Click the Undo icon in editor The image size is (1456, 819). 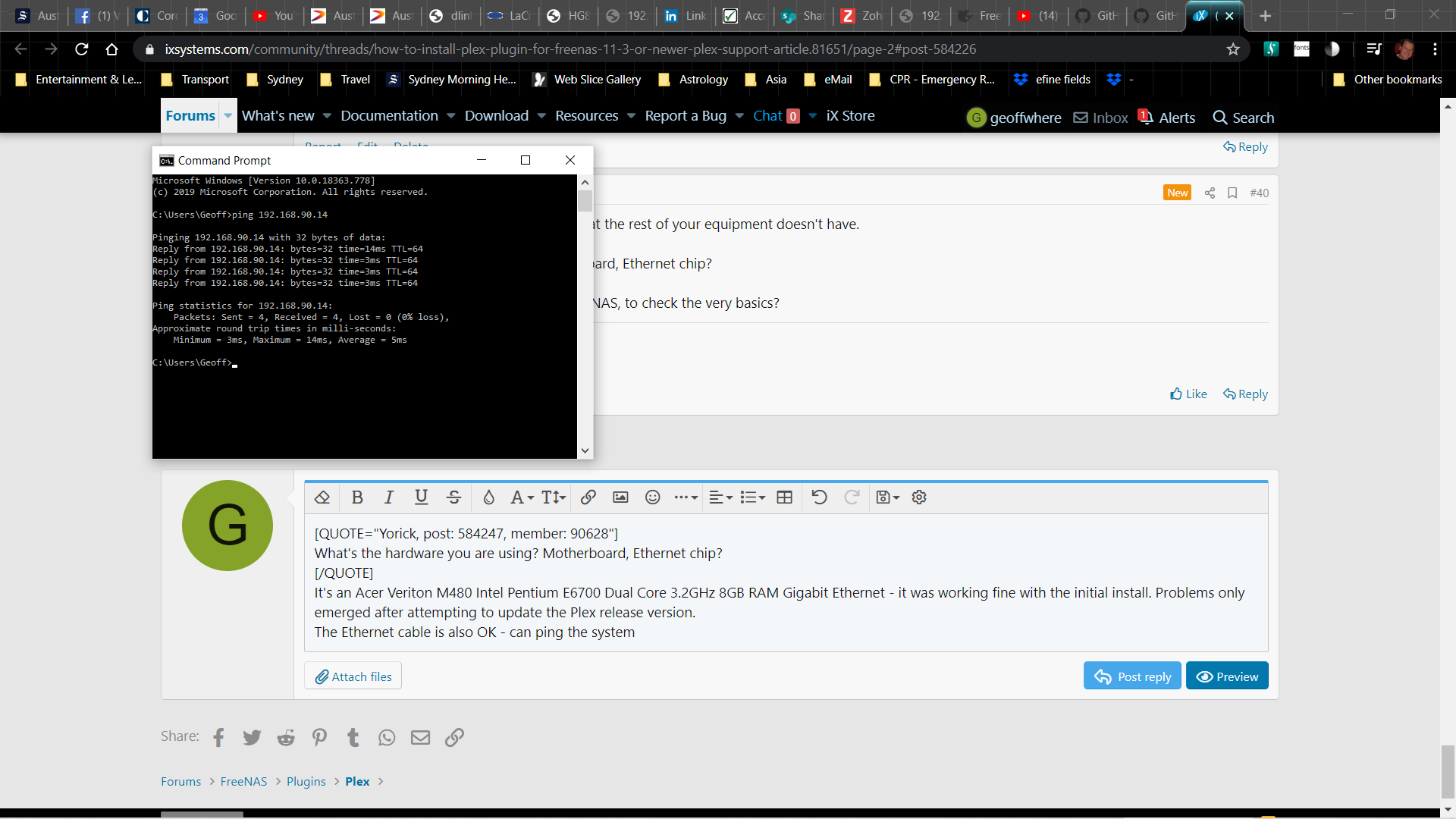coord(819,497)
